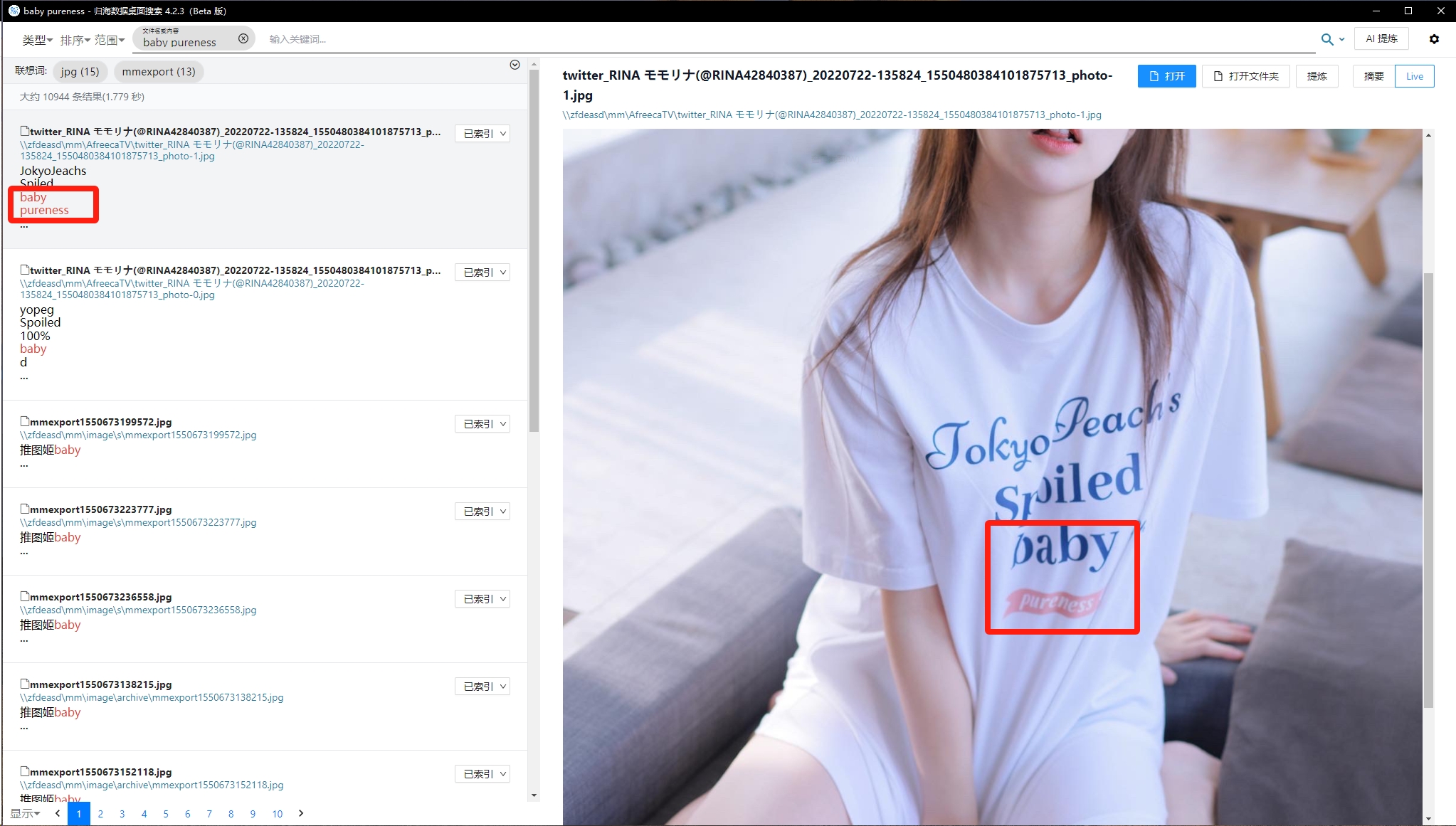
Task: Select results page 1
Action: 79,813
